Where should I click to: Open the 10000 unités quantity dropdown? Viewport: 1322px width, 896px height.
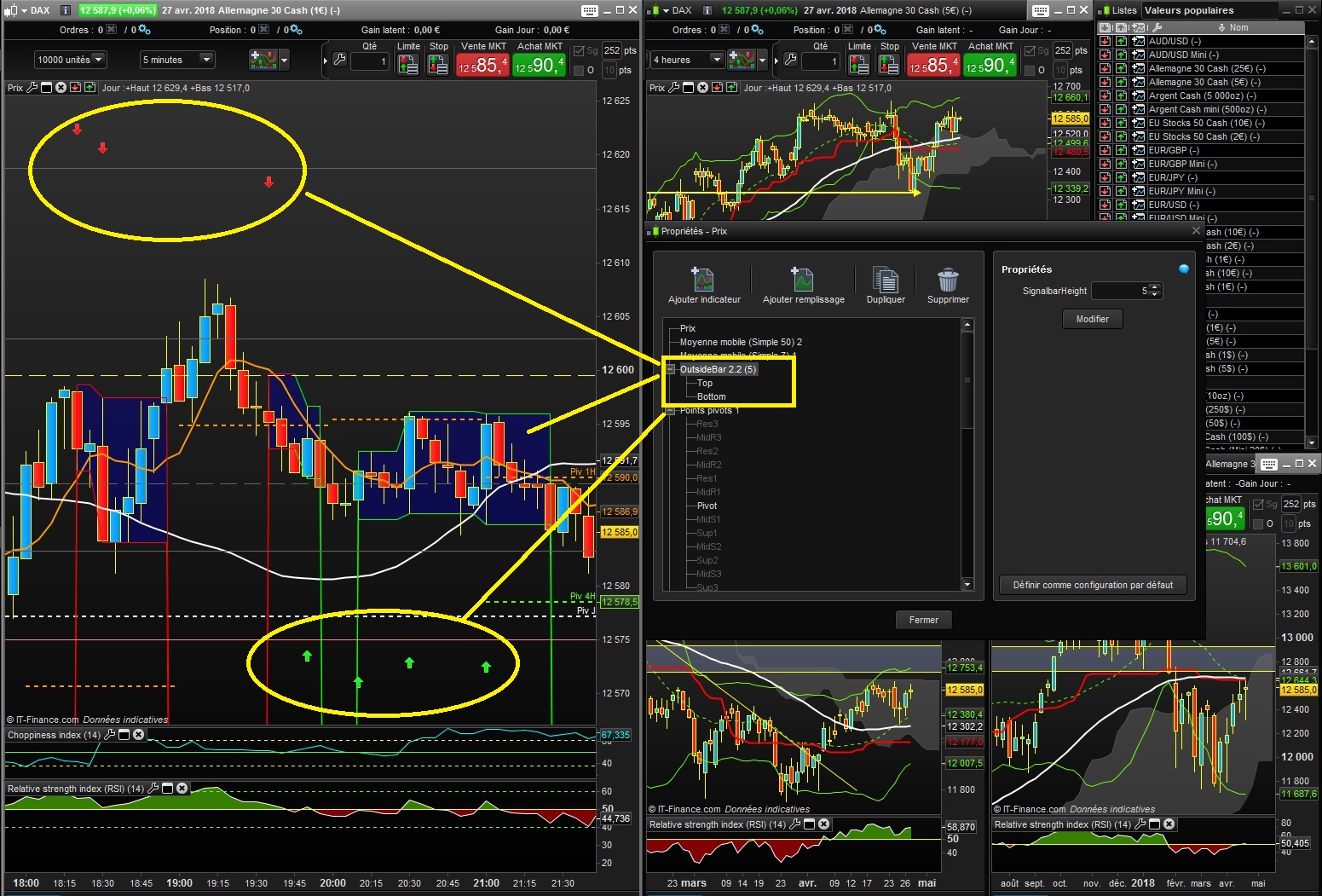[x=100, y=59]
